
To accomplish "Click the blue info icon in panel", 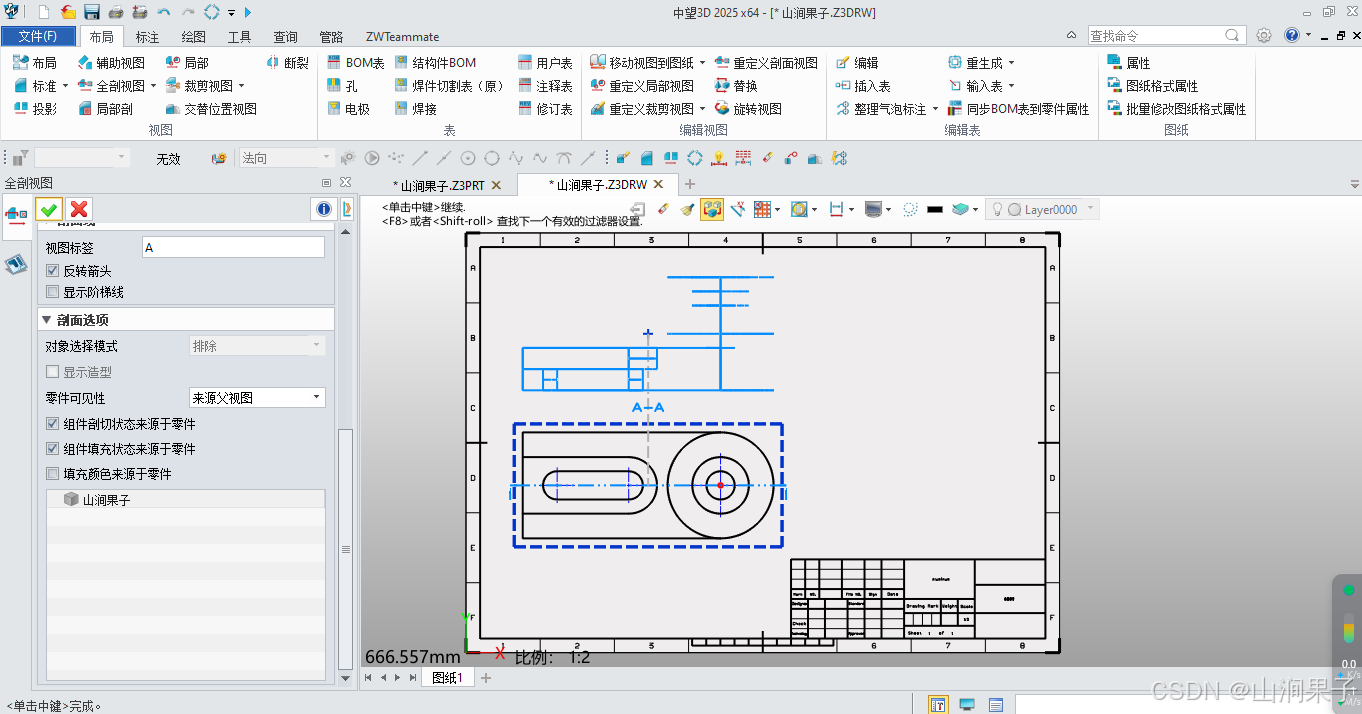I will [x=324, y=209].
